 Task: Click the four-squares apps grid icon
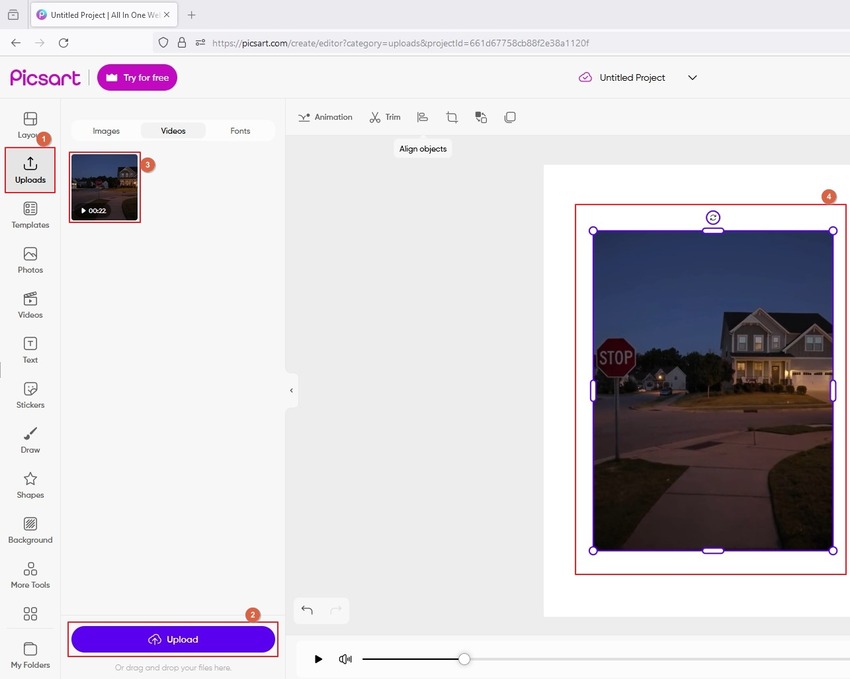[x=30, y=613]
